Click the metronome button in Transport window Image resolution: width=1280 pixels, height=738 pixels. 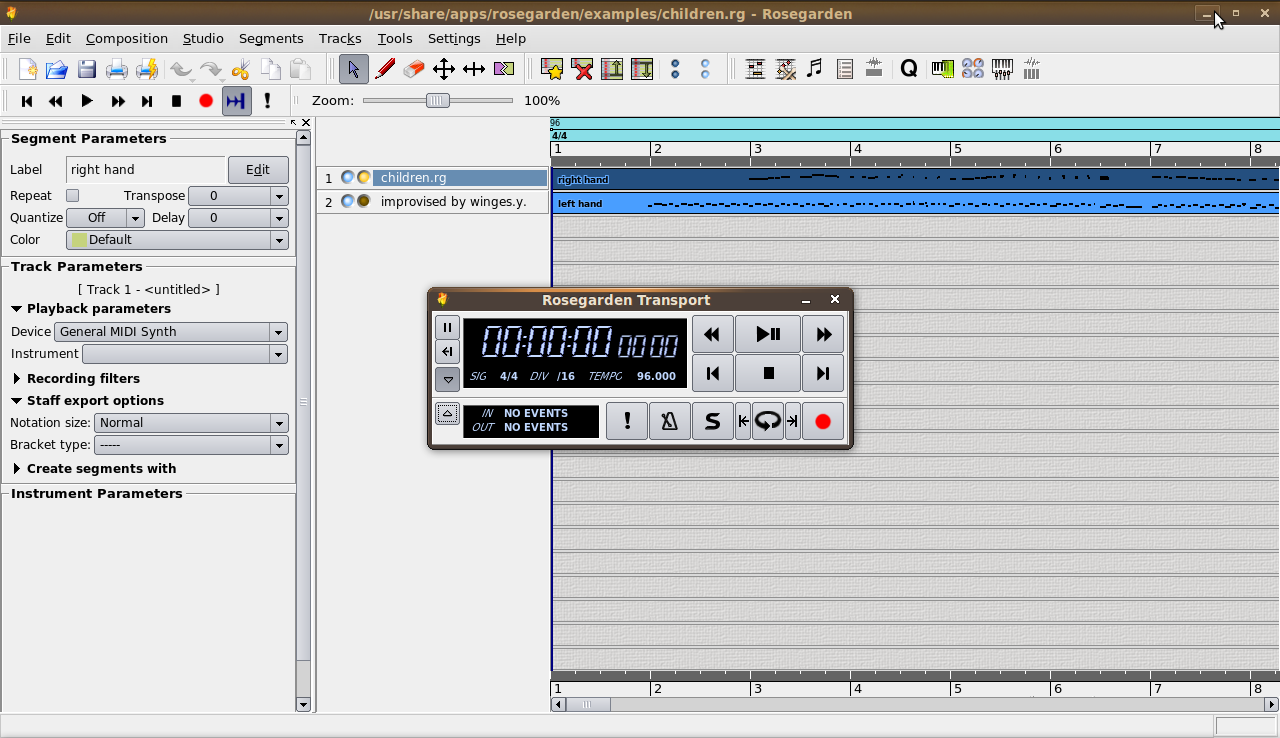point(669,422)
